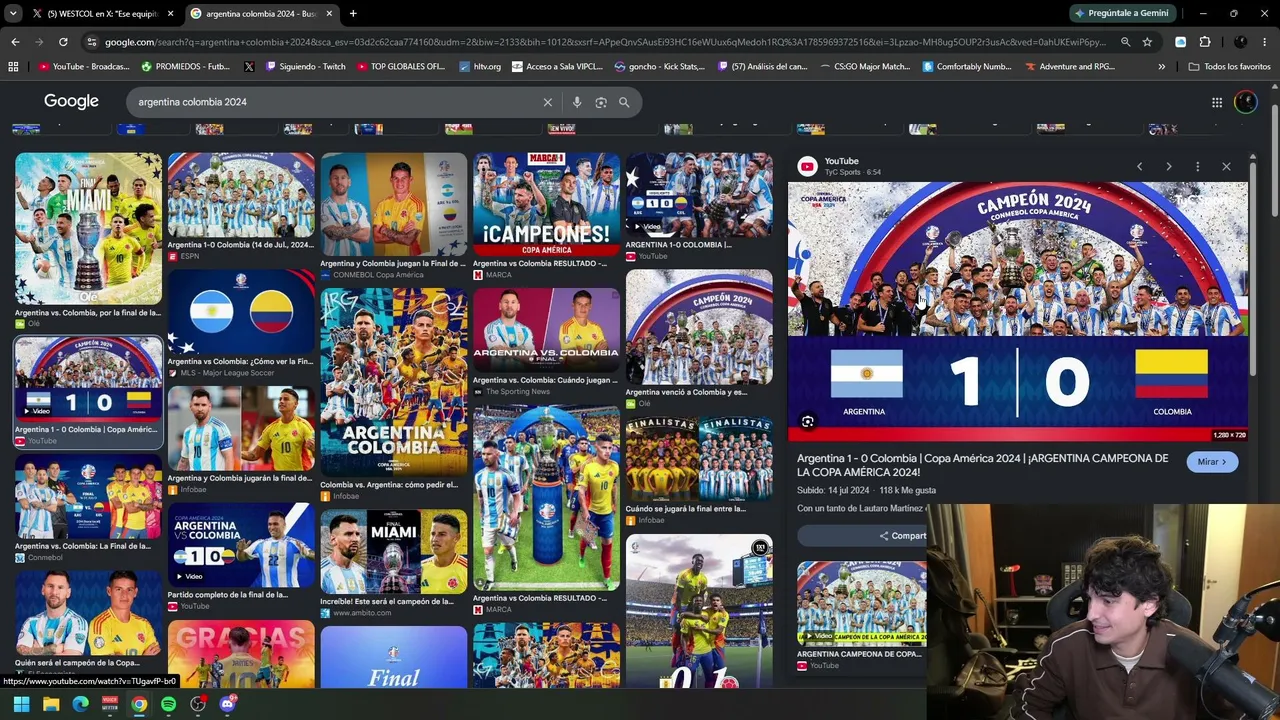Bookmark this page with the star icon
Screen dimensions: 1280x720
pos(1147,42)
